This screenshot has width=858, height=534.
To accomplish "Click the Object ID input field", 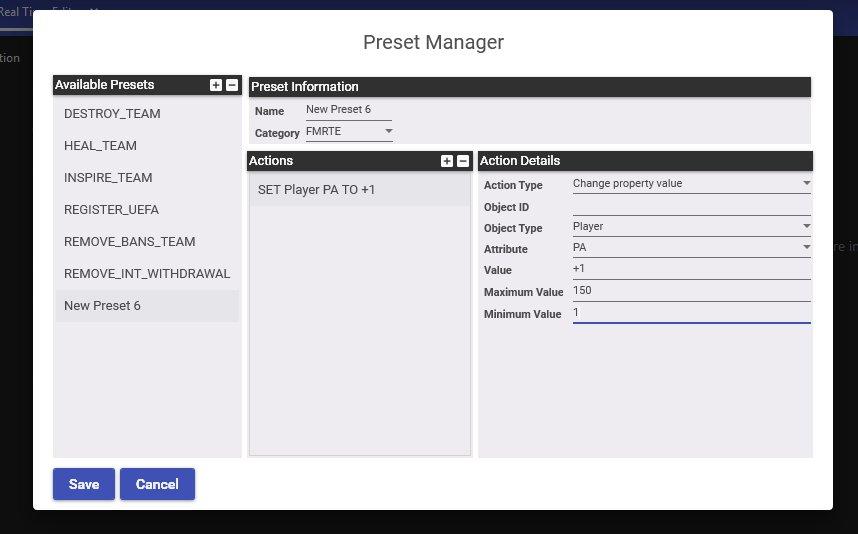I will (x=690, y=206).
